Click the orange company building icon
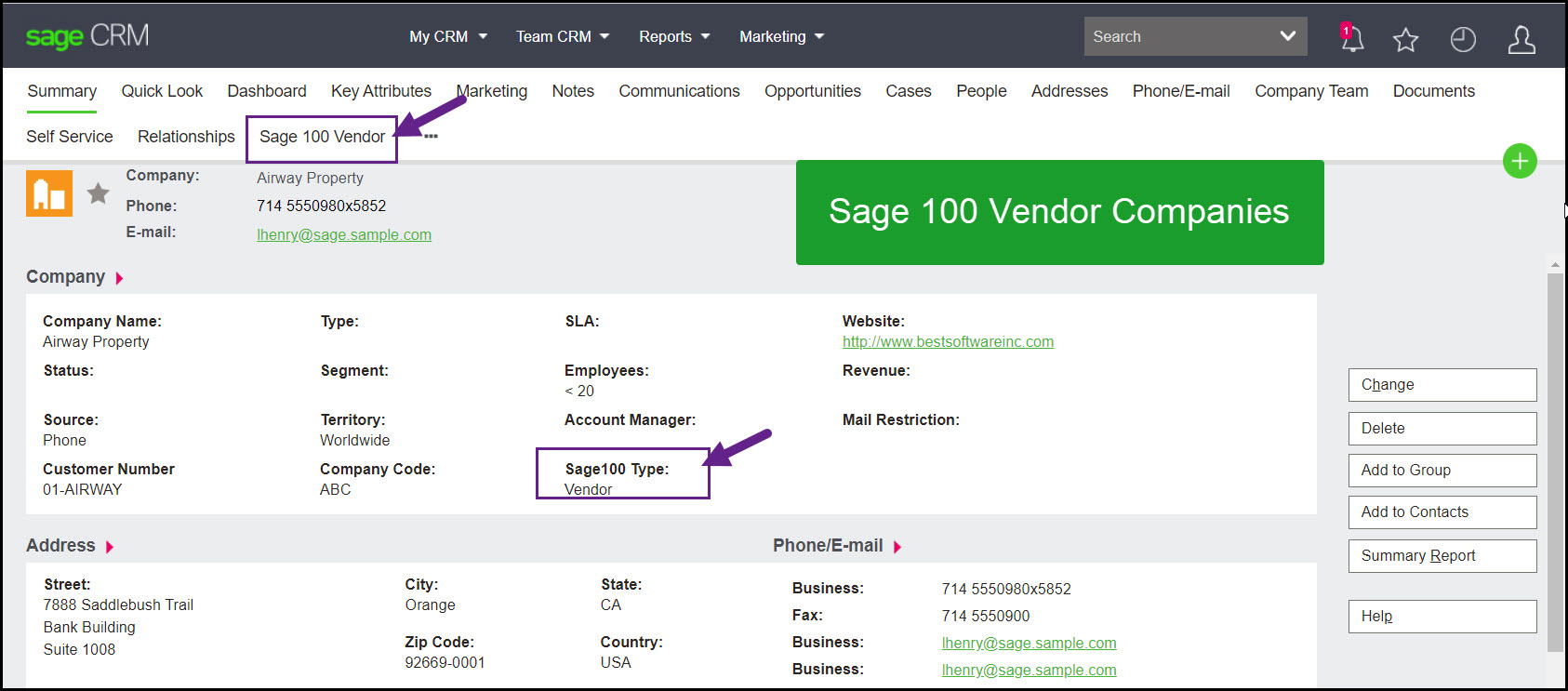This screenshot has height=691, width=1568. click(49, 193)
